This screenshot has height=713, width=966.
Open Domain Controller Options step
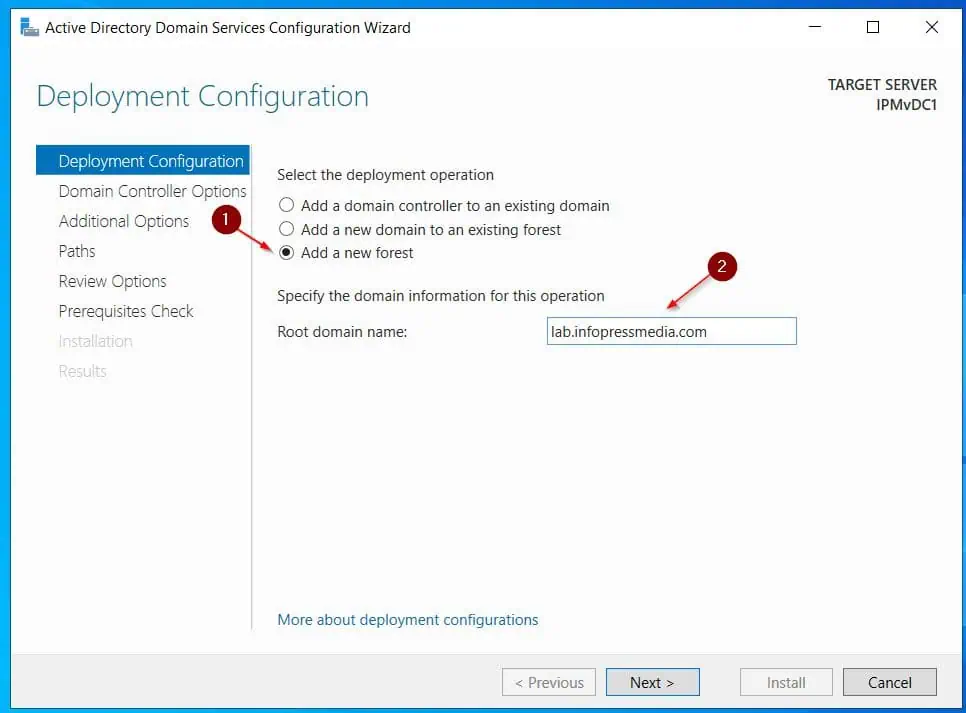pyautogui.click(x=152, y=191)
